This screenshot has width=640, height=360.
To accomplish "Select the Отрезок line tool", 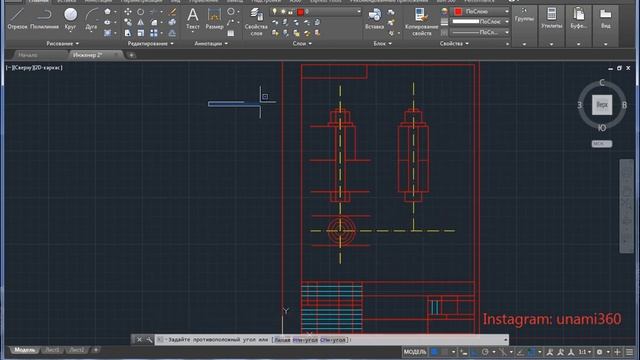I will tap(17, 19).
